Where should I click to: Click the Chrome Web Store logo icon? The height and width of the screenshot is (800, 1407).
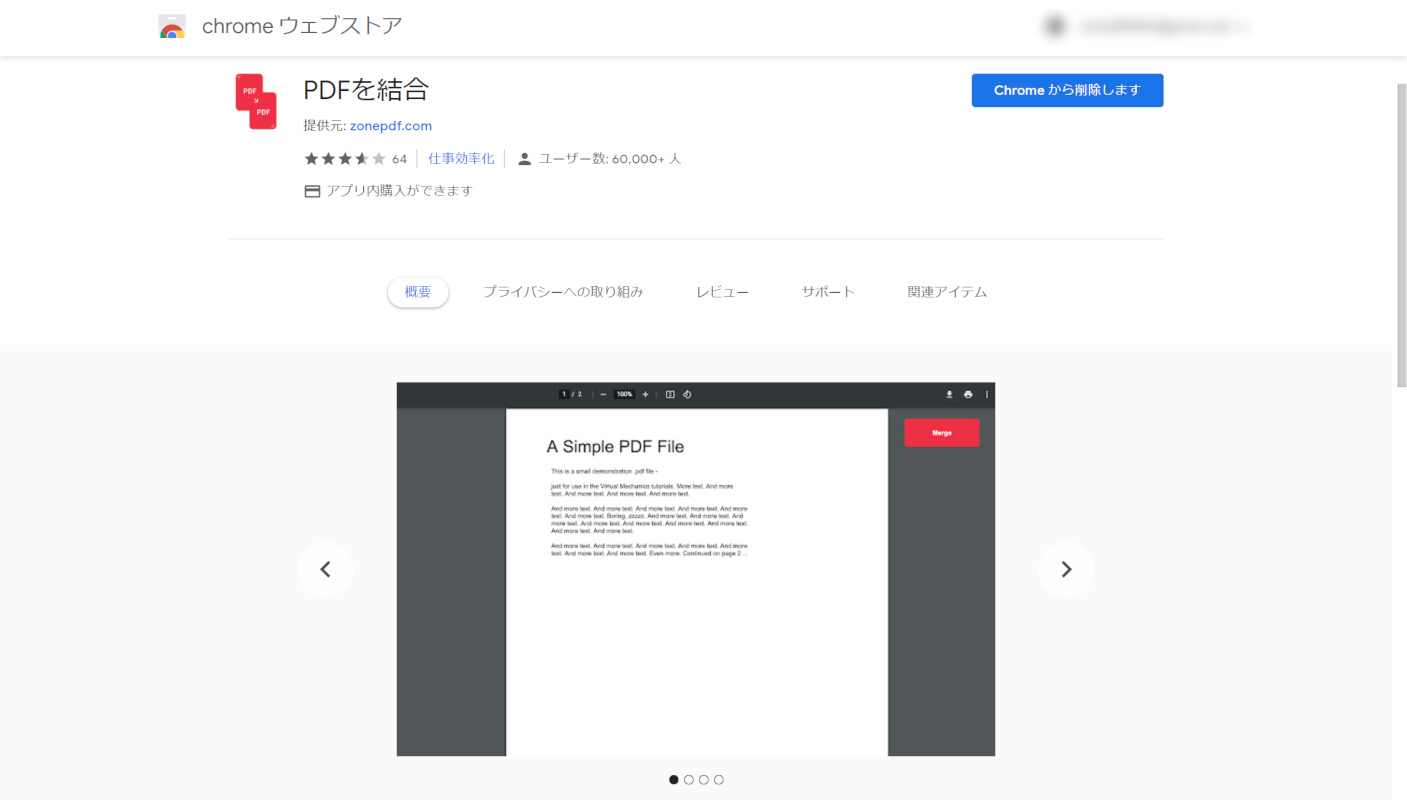click(x=172, y=27)
